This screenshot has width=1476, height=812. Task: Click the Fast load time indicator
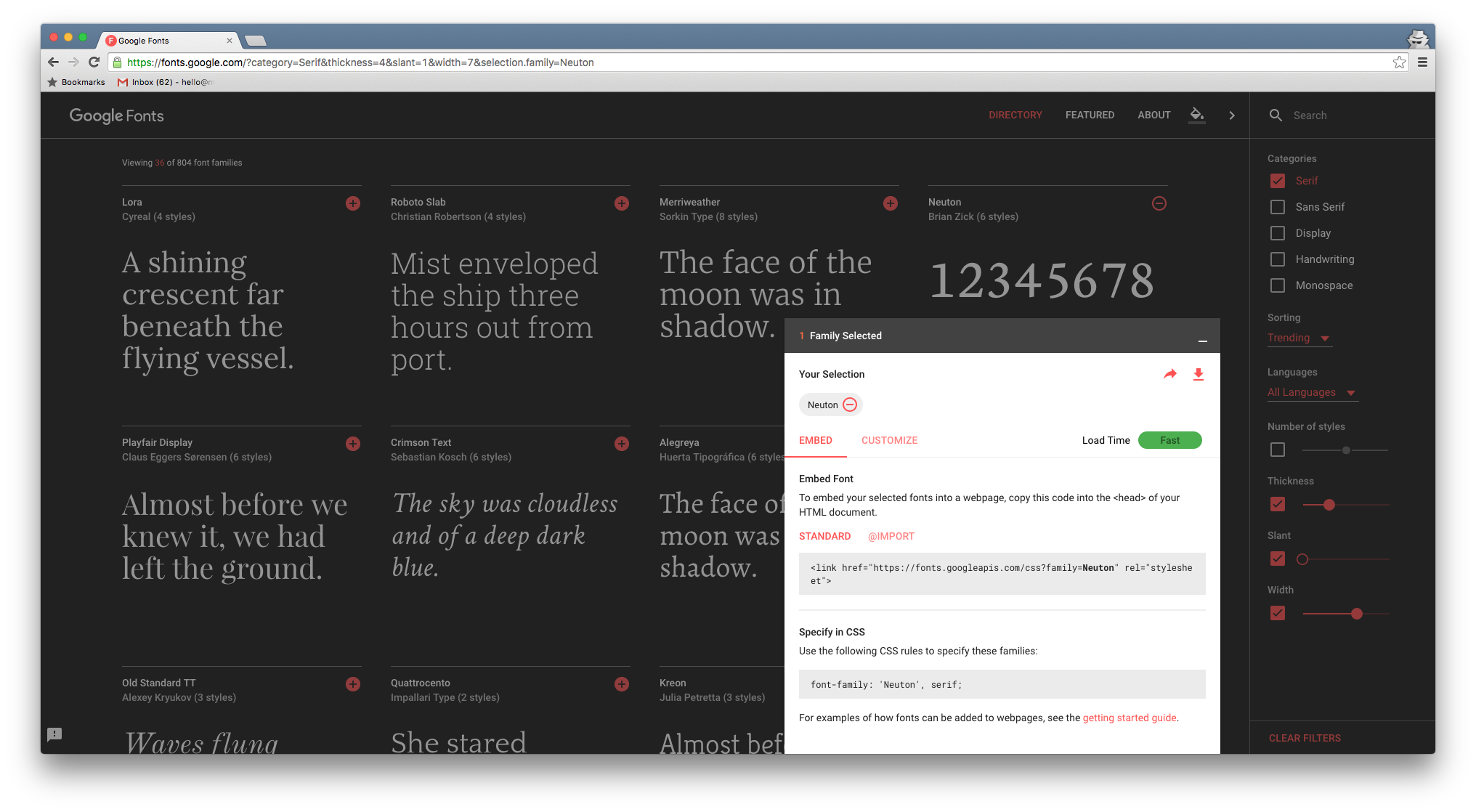[x=1169, y=440]
